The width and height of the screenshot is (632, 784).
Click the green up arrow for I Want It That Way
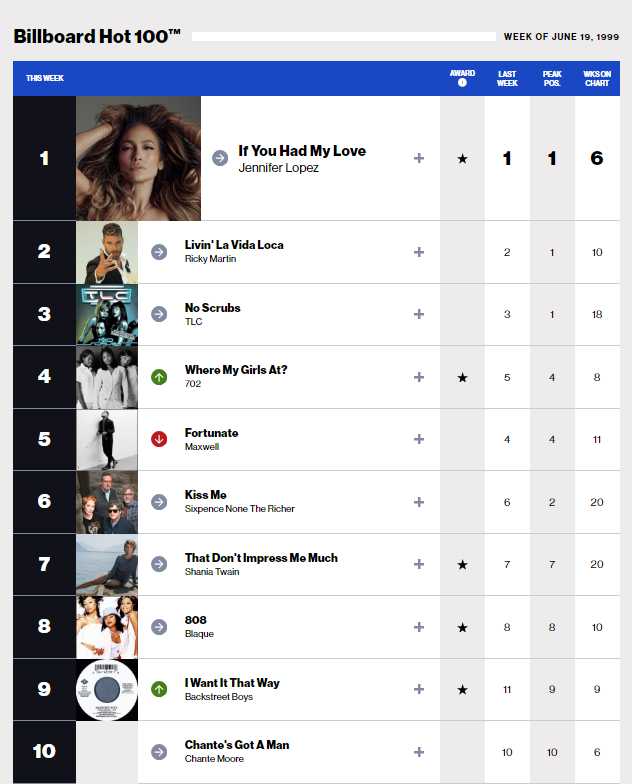(x=159, y=689)
